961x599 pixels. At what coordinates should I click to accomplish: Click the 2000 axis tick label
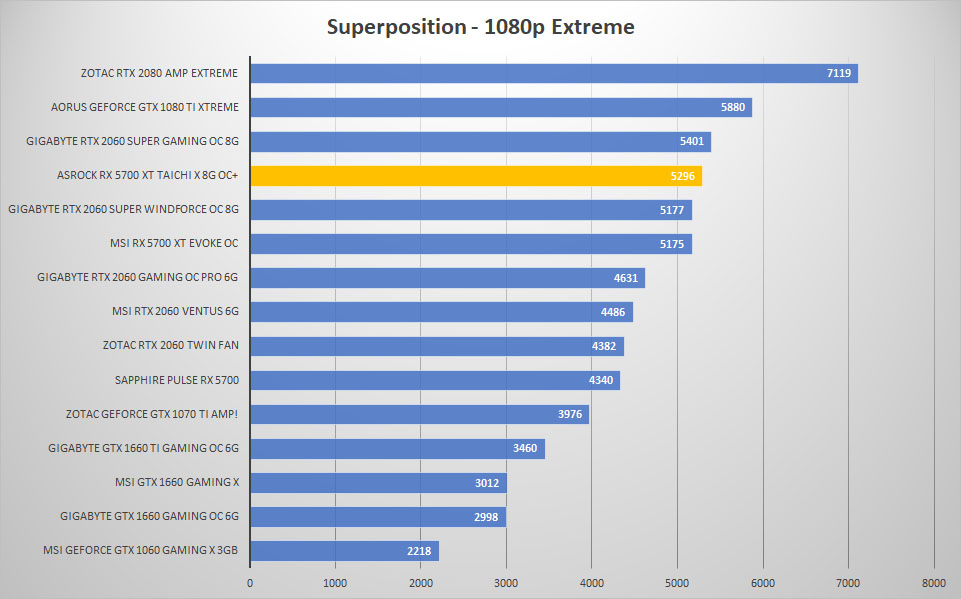[x=420, y=583]
